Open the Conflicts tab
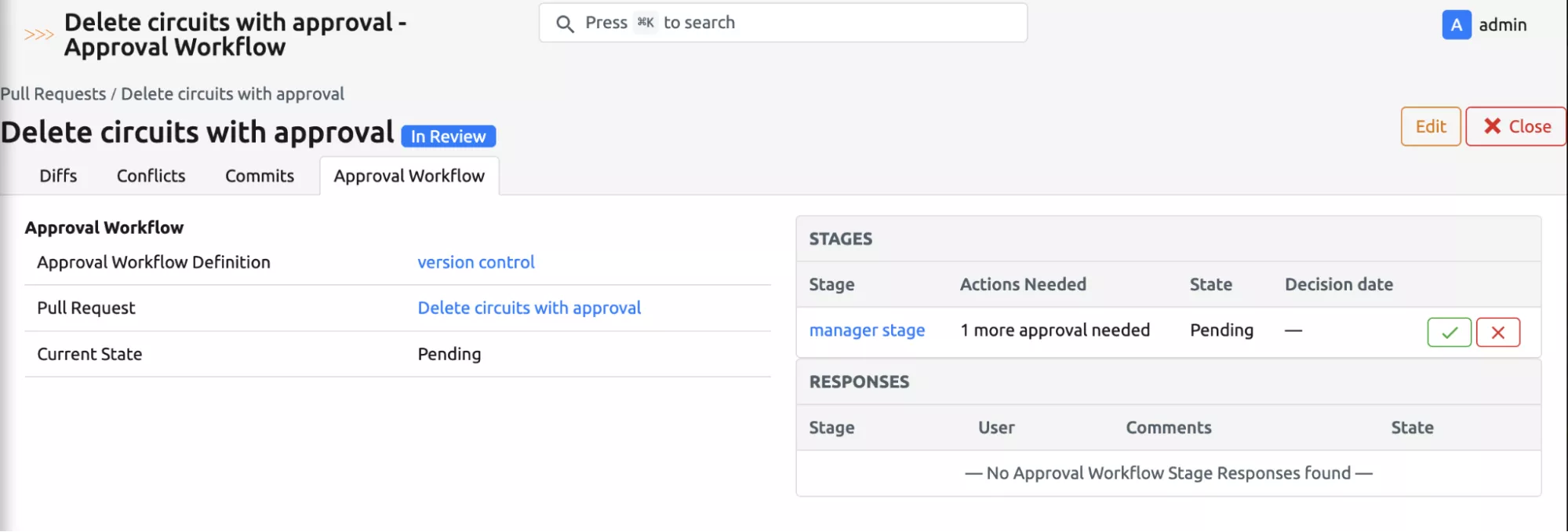The width and height of the screenshot is (1568, 532). tap(151, 176)
